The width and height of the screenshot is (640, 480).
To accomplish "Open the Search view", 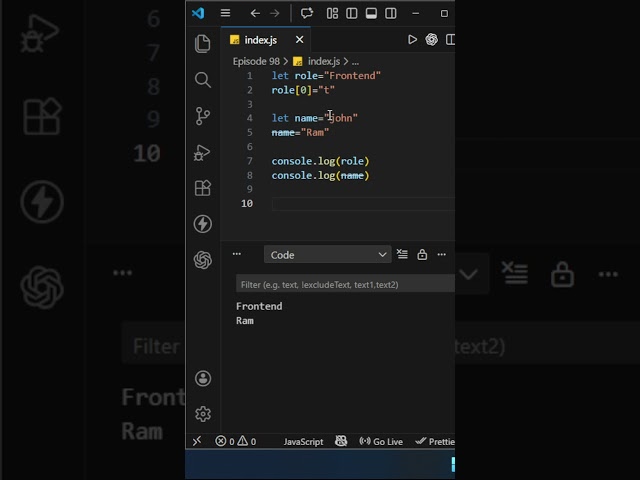I will pyautogui.click(x=202, y=80).
